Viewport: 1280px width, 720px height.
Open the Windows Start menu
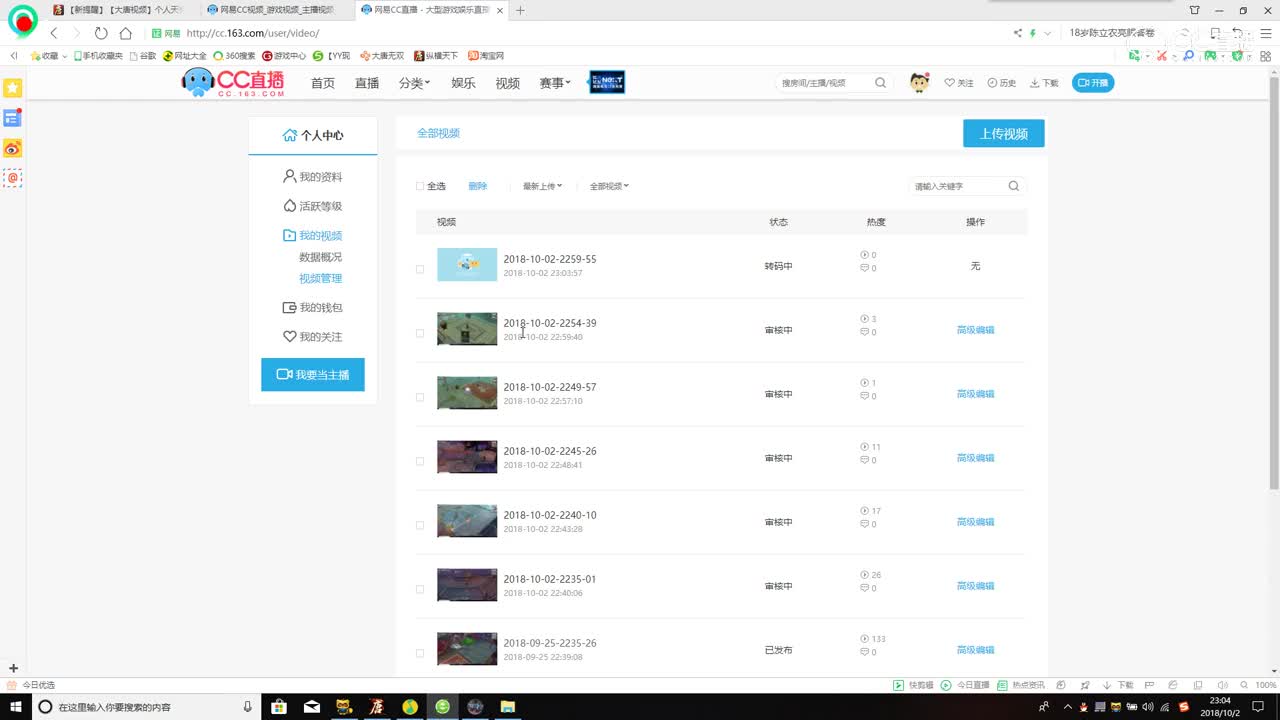pyautogui.click(x=16, y=707)
